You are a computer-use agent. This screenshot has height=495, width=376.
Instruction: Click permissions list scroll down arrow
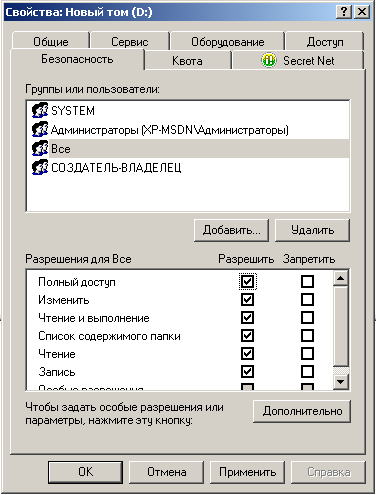point(341,382)
